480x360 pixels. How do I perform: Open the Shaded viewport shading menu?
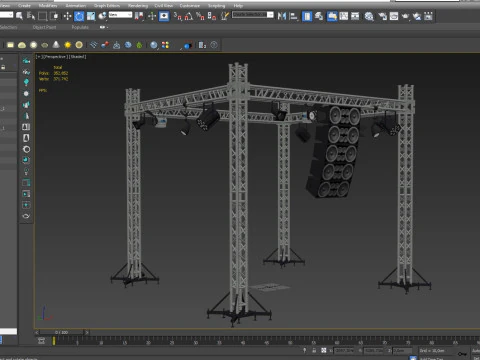(77, 57)
